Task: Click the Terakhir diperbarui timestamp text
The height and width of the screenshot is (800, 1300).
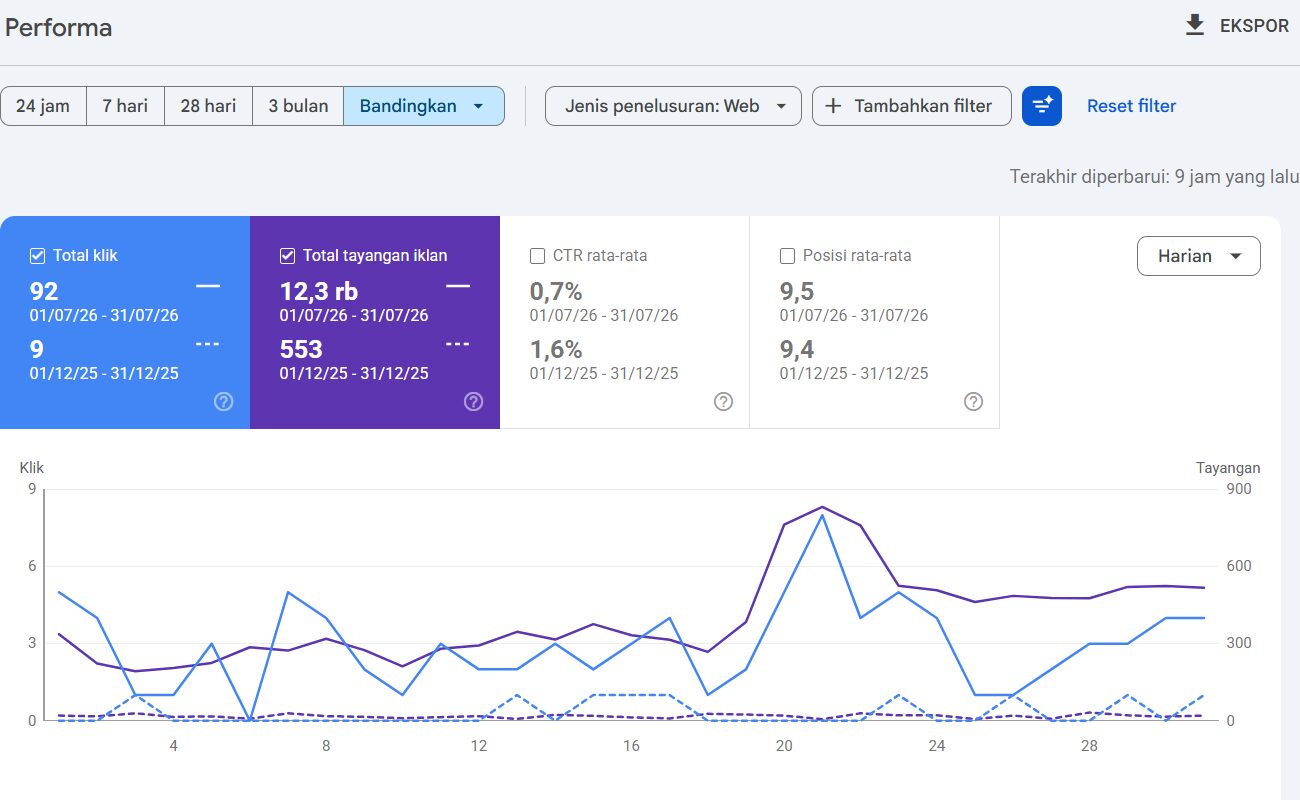Action: point(1154,177)
